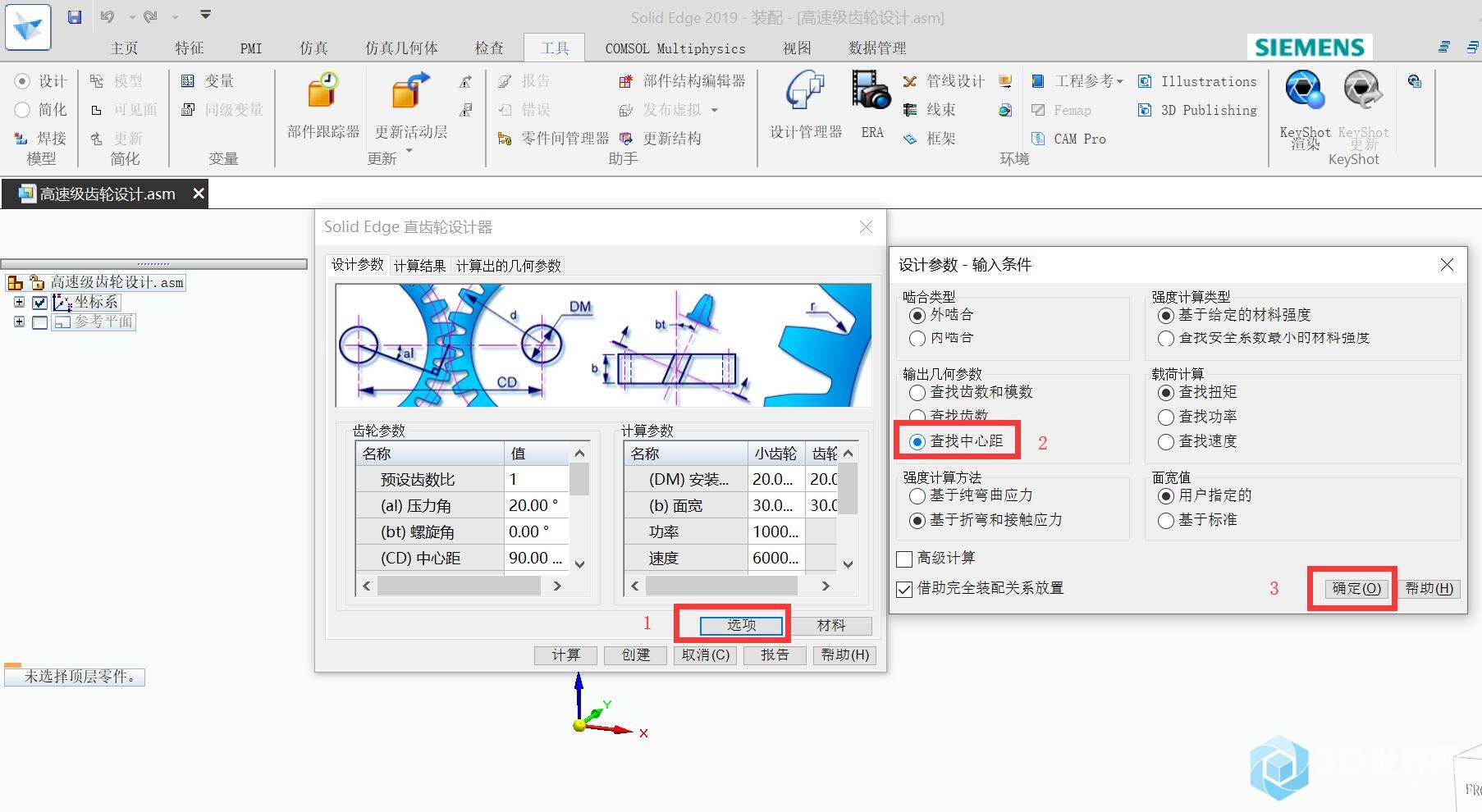Close the 高速级齿轮设计.asm document tab
The height and width of the screenshot is (812, 1482).
(x=198, y=194)
